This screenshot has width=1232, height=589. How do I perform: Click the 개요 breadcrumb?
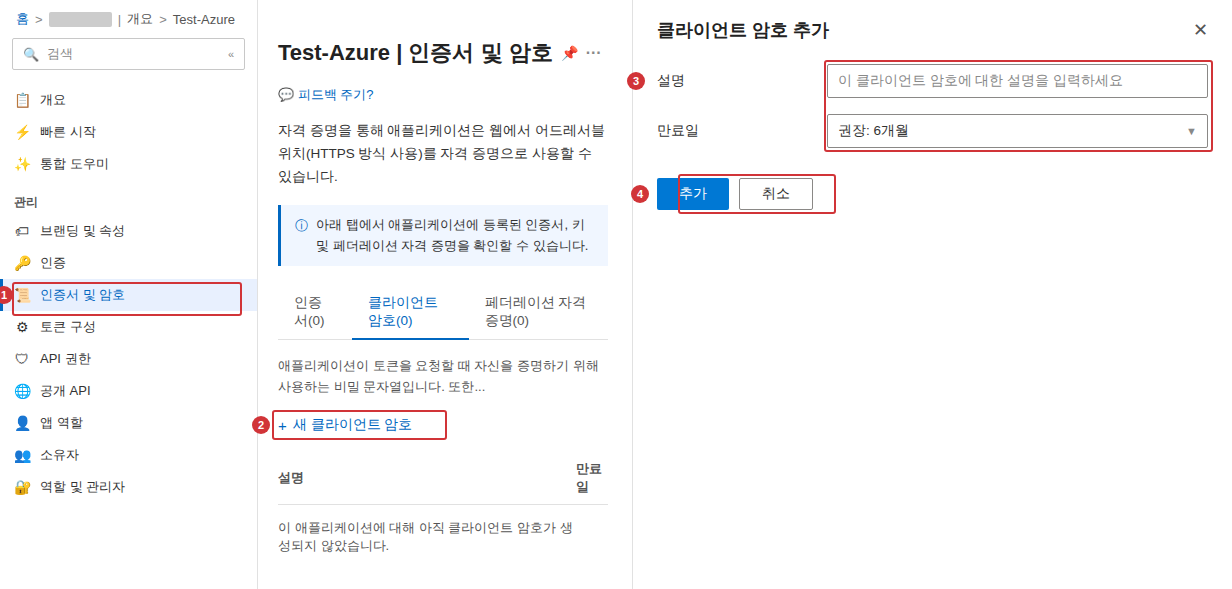coord(139,19)
